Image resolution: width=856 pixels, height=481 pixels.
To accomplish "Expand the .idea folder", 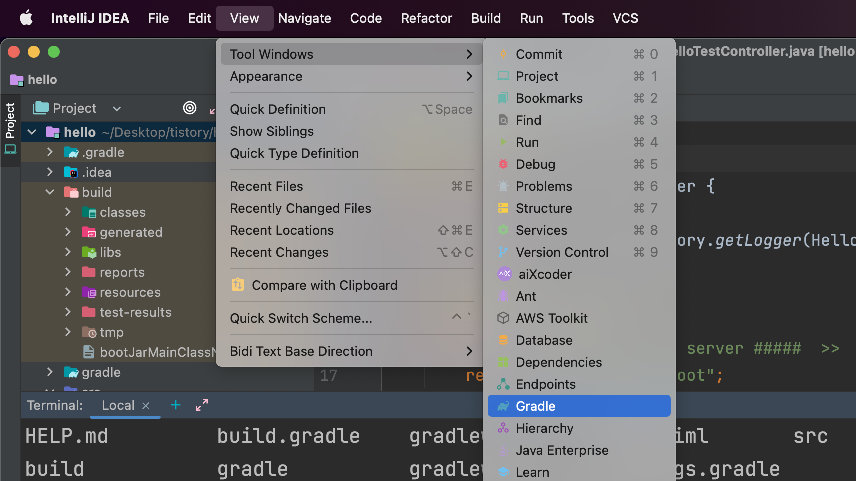I will pos(50,172).
